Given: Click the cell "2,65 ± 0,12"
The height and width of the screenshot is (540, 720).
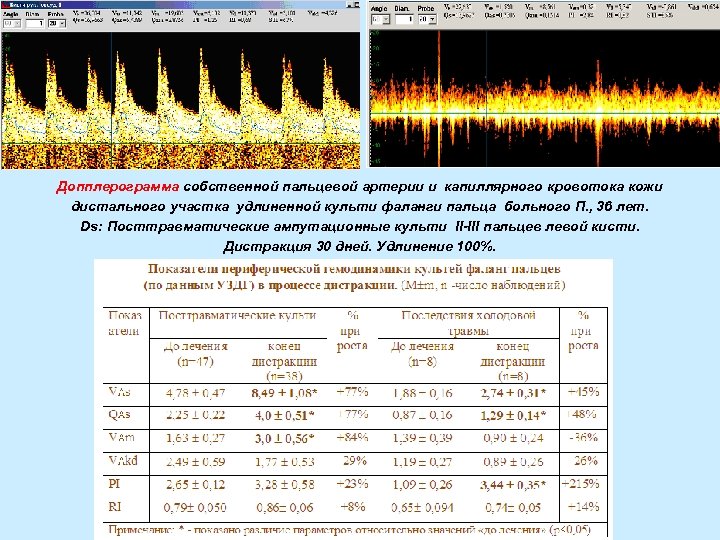Looking at the screenshot, I should [196, 484].
